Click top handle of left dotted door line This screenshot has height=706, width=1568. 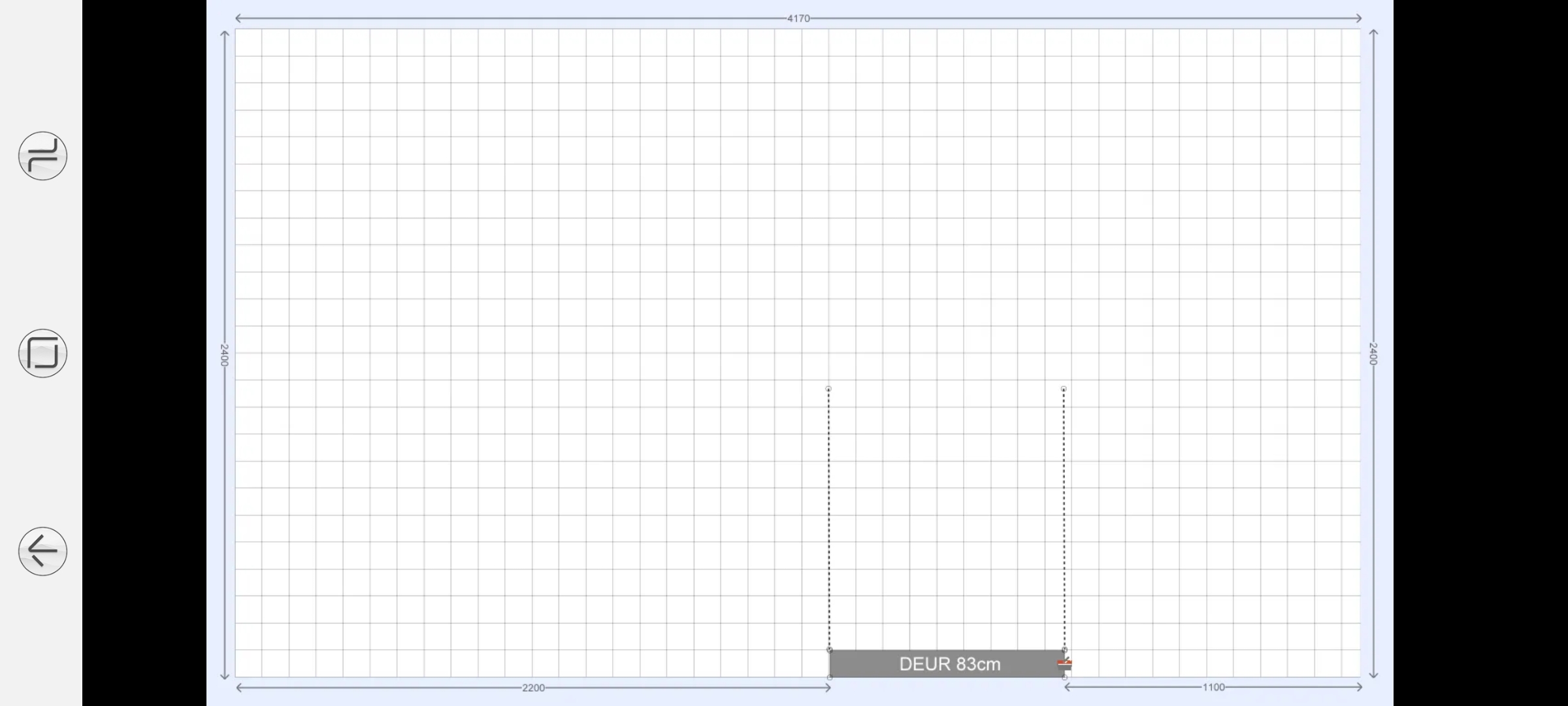coord(828,389)
